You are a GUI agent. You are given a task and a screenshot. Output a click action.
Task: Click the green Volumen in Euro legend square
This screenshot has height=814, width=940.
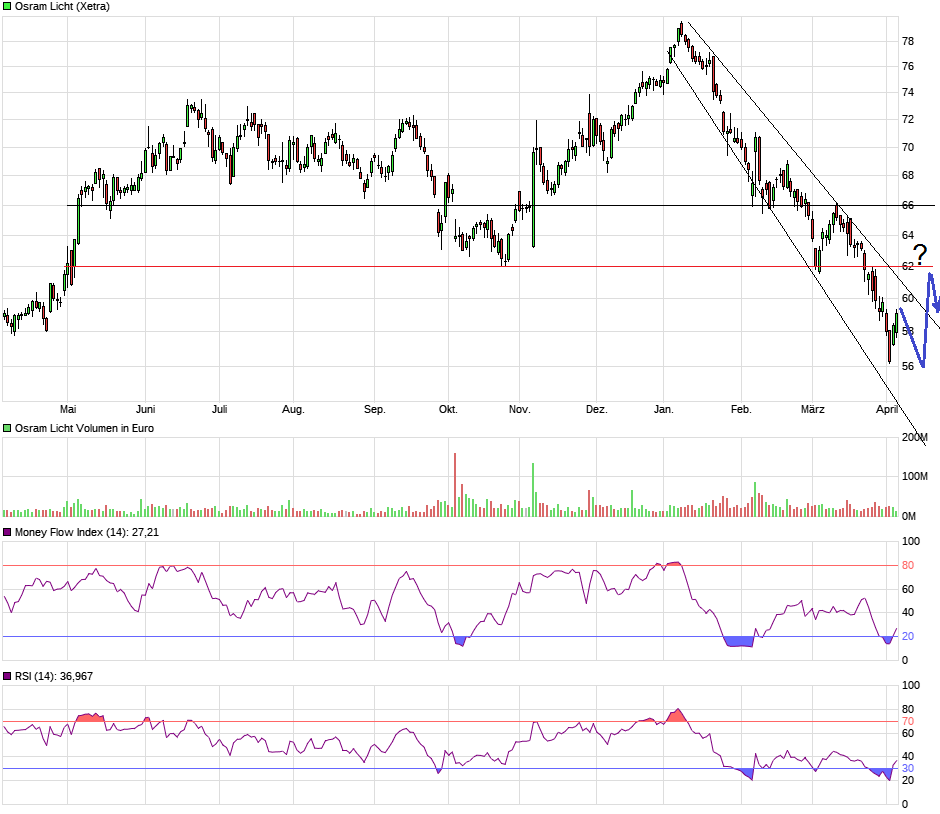[x=7, y=428]
